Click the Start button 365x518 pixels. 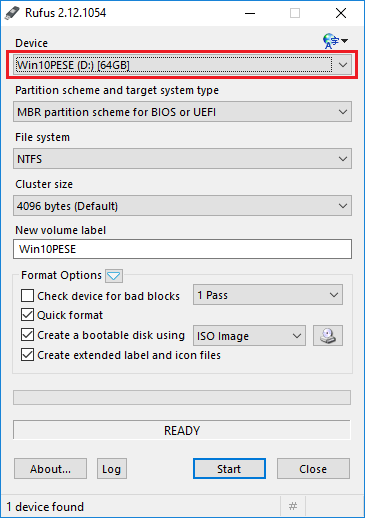(229, 469)
